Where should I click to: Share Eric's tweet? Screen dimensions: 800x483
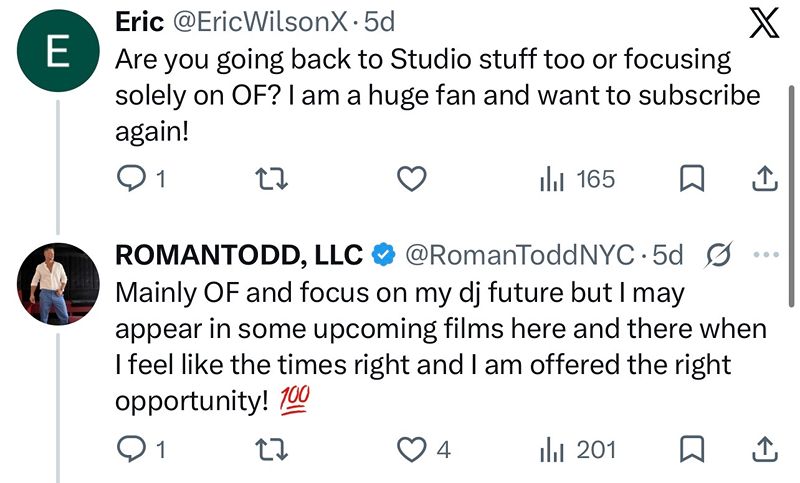coord(765,179)
